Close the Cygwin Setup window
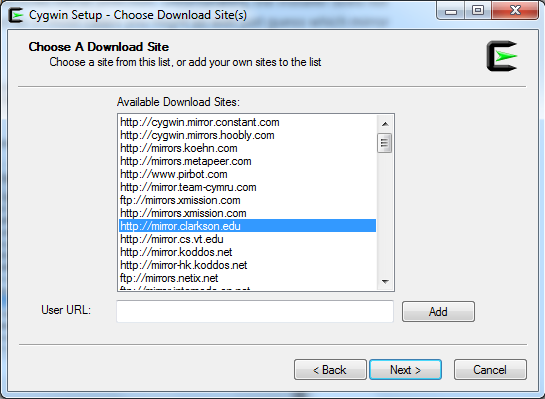The height and width of the screenshot is (399, 545). point(515,11)
